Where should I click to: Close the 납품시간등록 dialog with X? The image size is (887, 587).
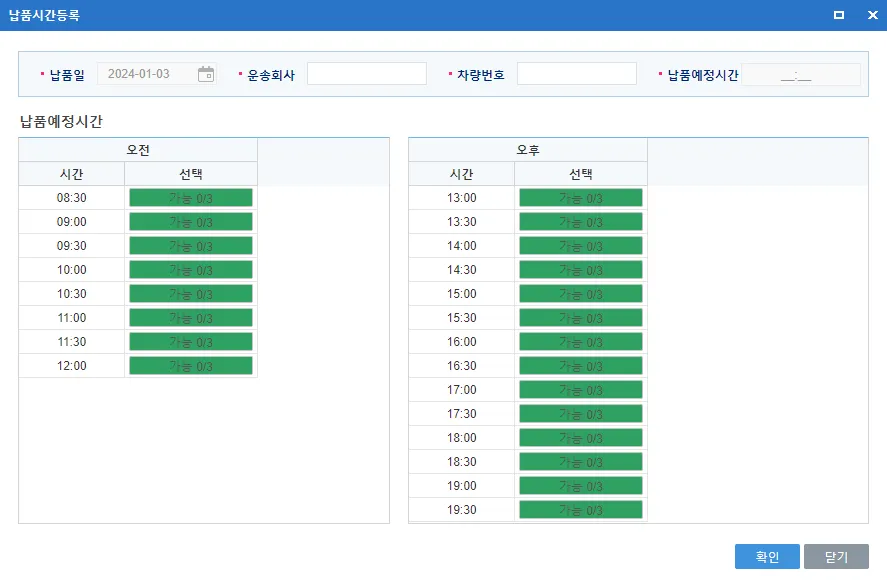[x=872, y=15]
